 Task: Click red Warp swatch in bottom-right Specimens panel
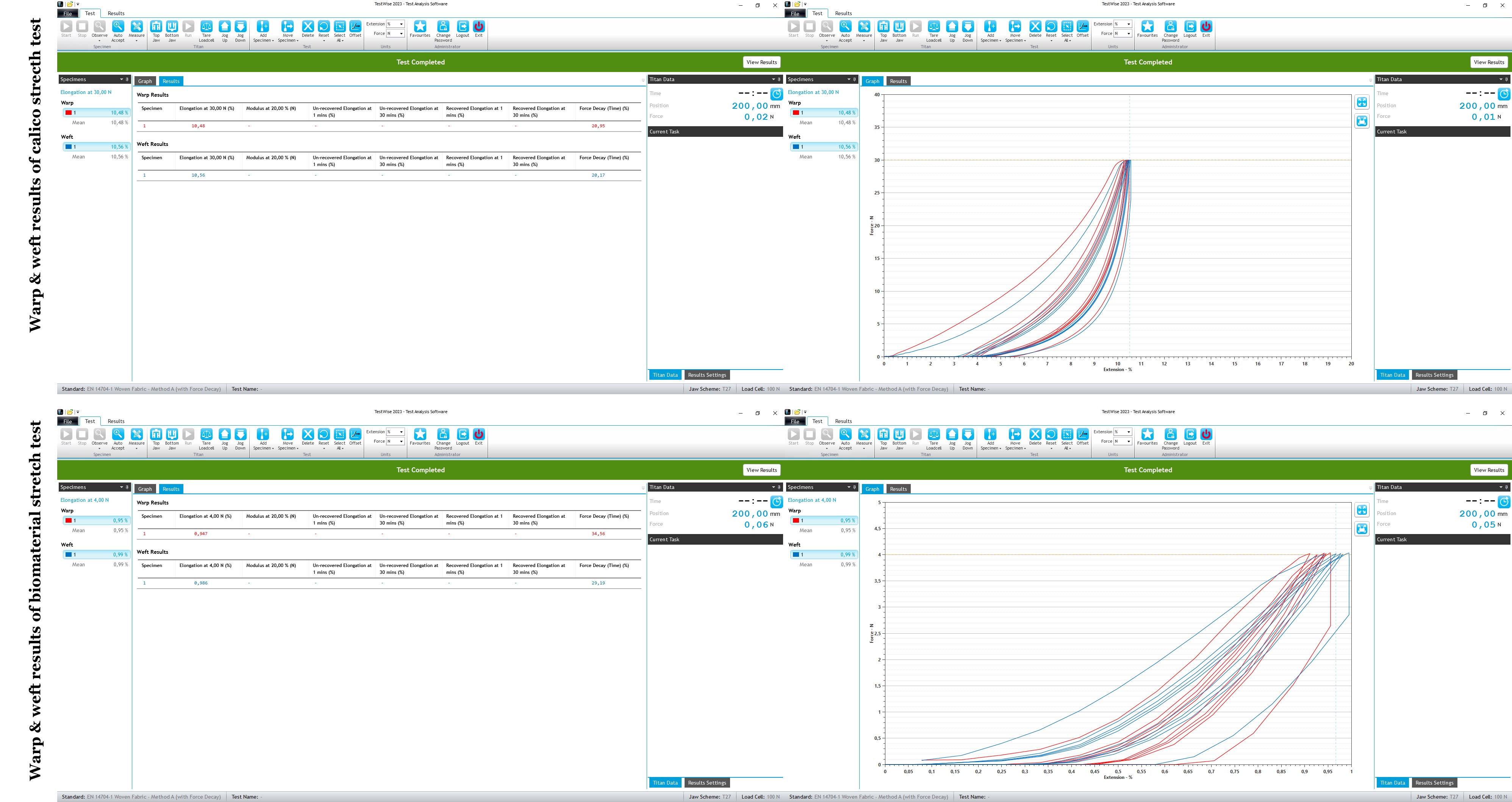[x=796, y=521]
